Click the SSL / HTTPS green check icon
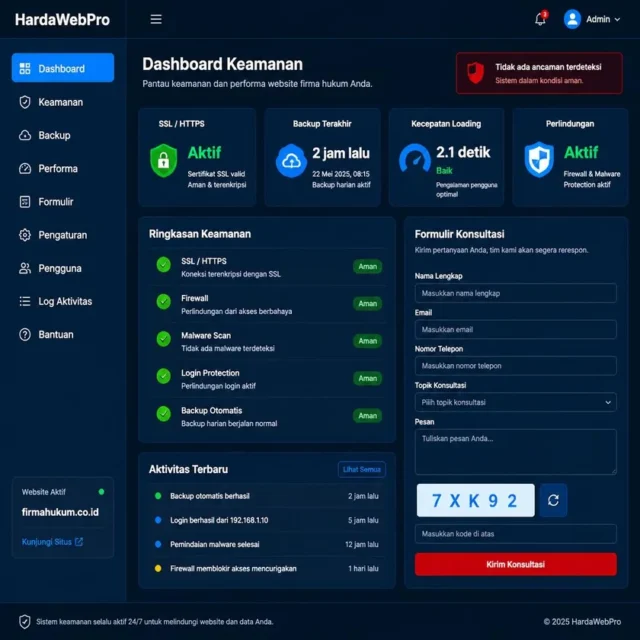 coord(164,265)
